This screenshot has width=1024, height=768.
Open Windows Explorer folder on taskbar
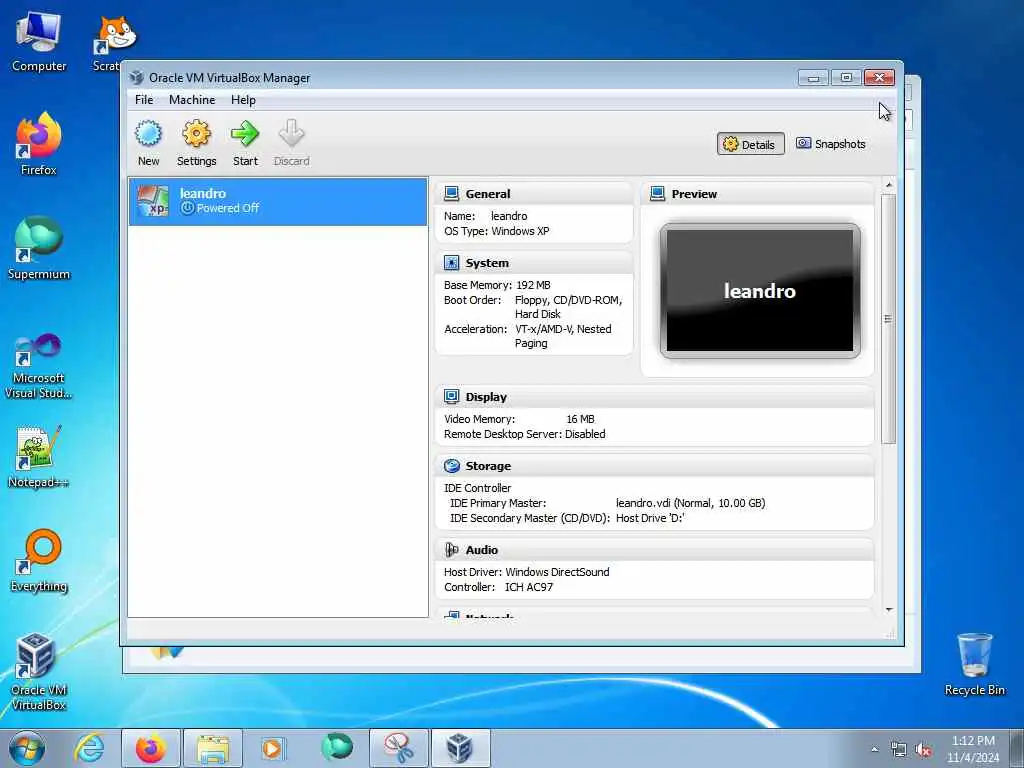(213, 748)
